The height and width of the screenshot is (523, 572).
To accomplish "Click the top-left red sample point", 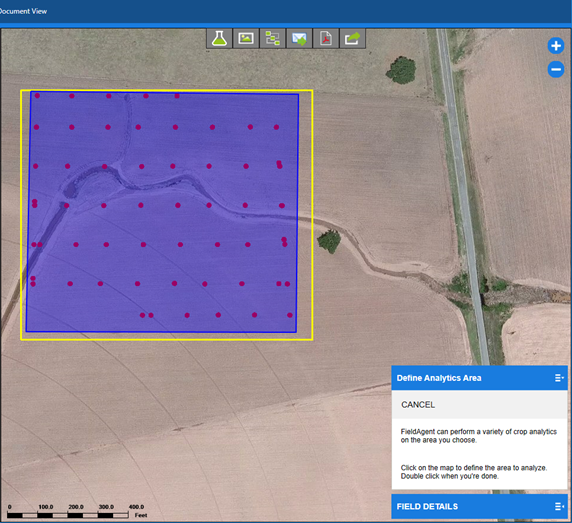I will coord(37,96).
